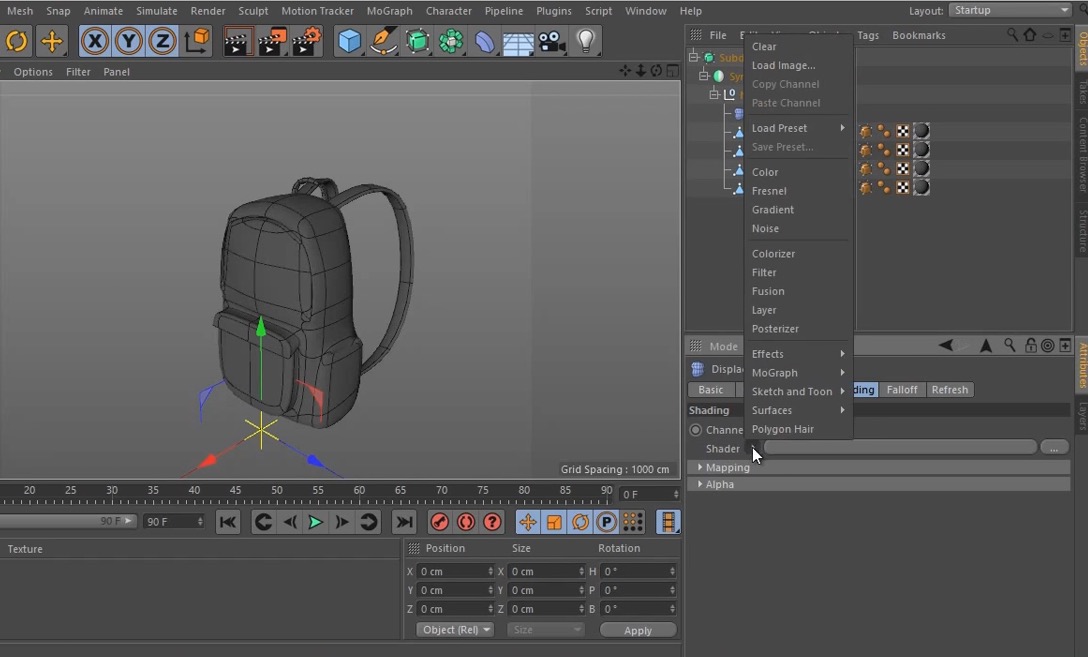Add a Camera to the scene
This screenshot has height=657, width=1088.
point(551,41)
